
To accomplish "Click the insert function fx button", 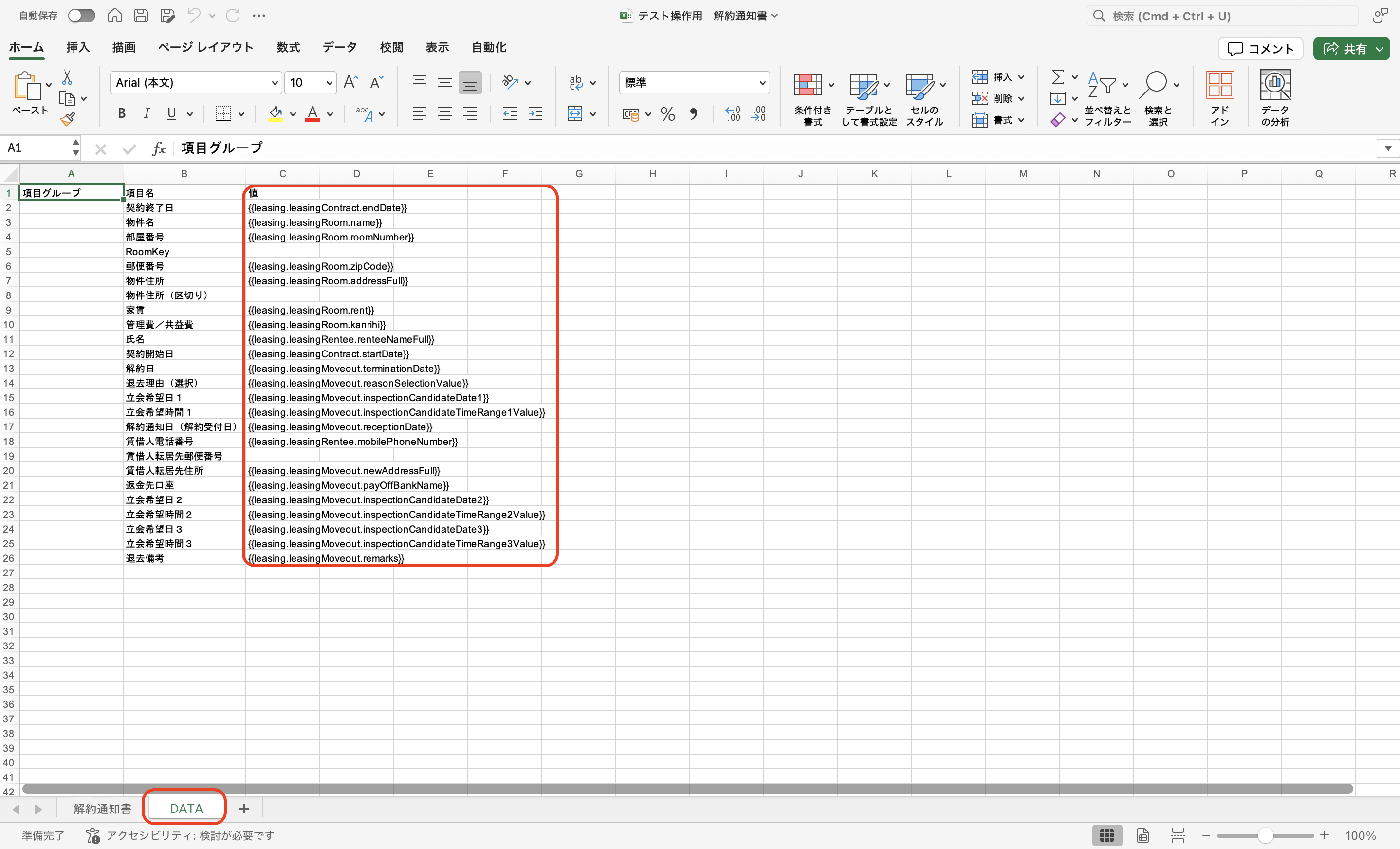I will coord(159,148).
